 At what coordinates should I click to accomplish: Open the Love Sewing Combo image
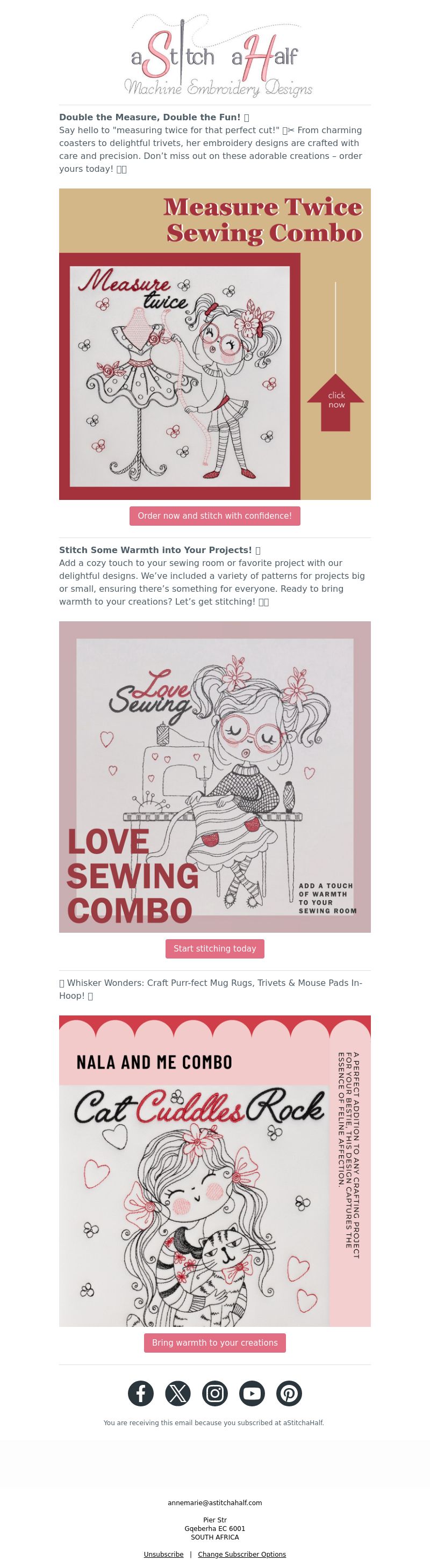coord(215,776)
